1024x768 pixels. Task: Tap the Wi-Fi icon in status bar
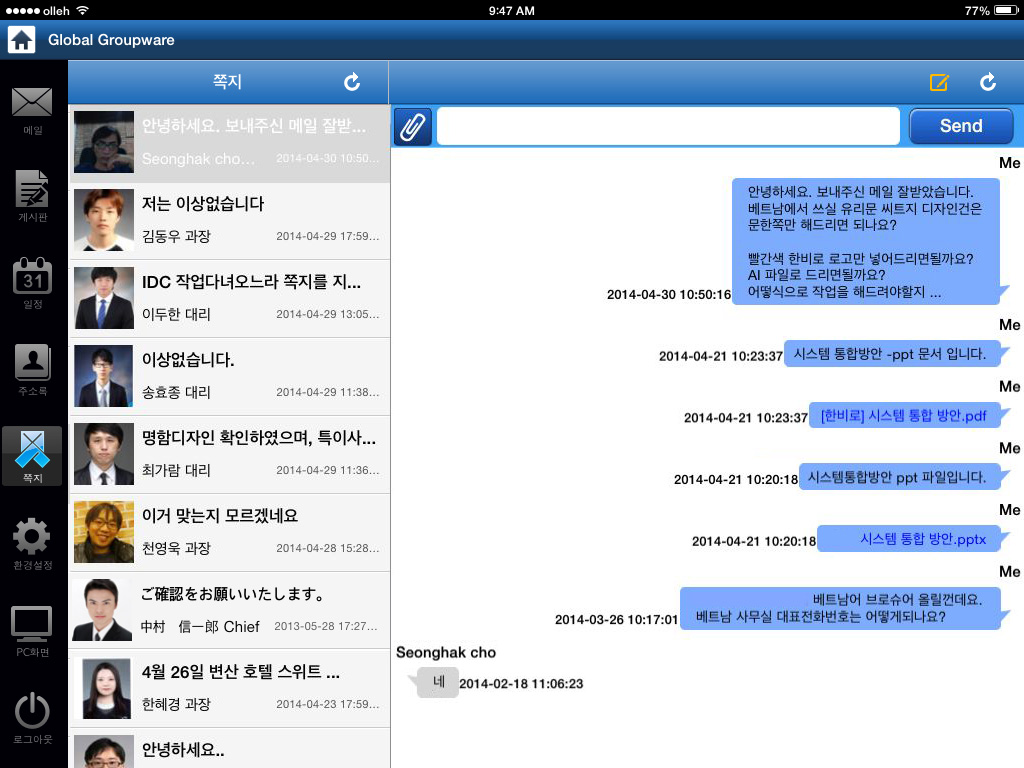[82, 10]
